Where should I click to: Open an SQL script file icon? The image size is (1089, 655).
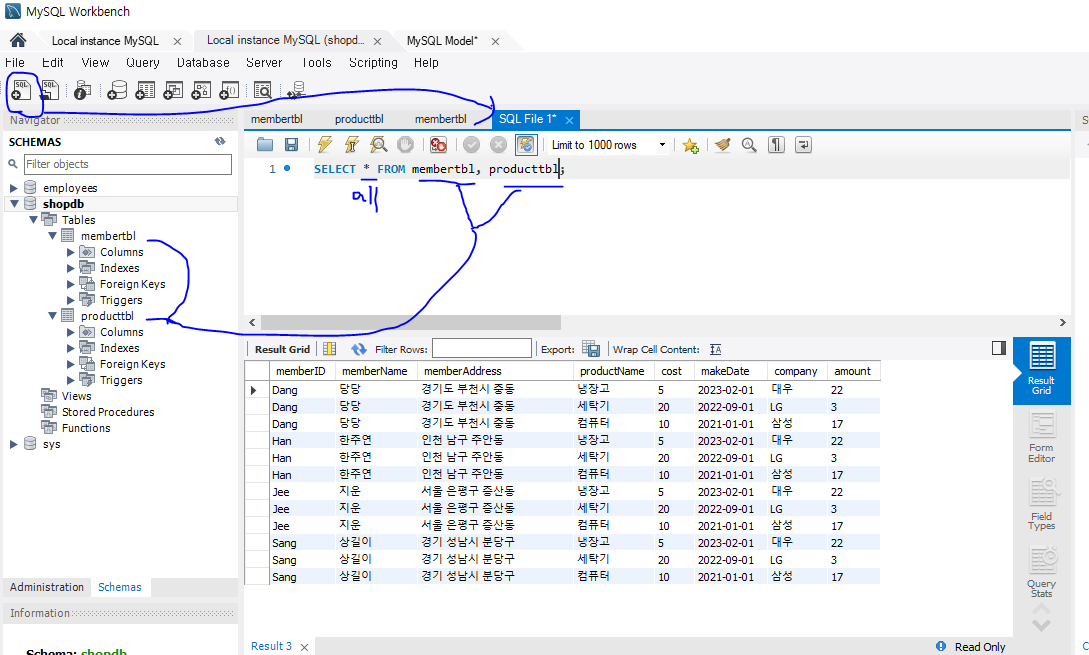[49, 90]
